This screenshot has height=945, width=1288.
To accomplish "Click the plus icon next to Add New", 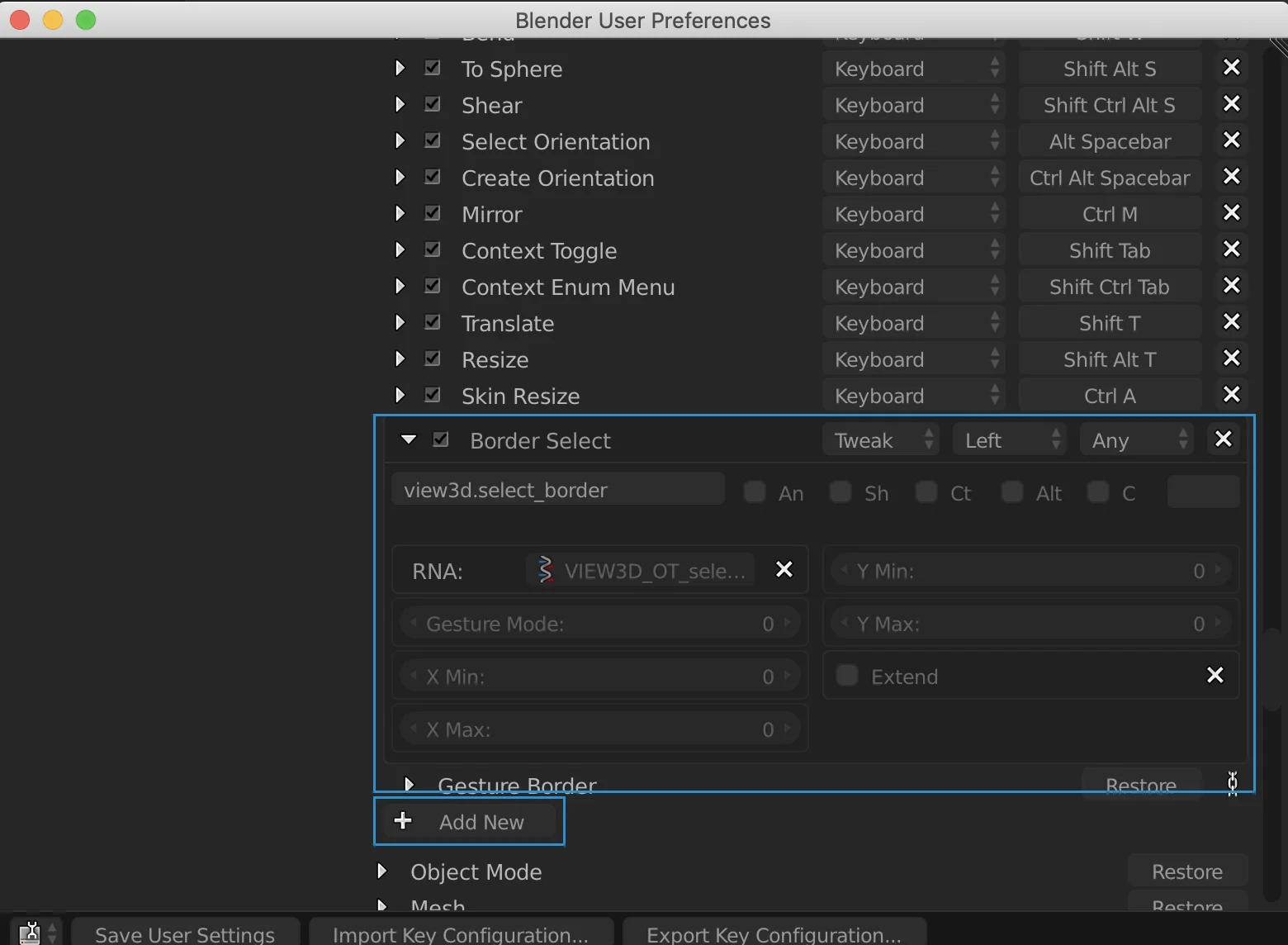I will point(403,820).
